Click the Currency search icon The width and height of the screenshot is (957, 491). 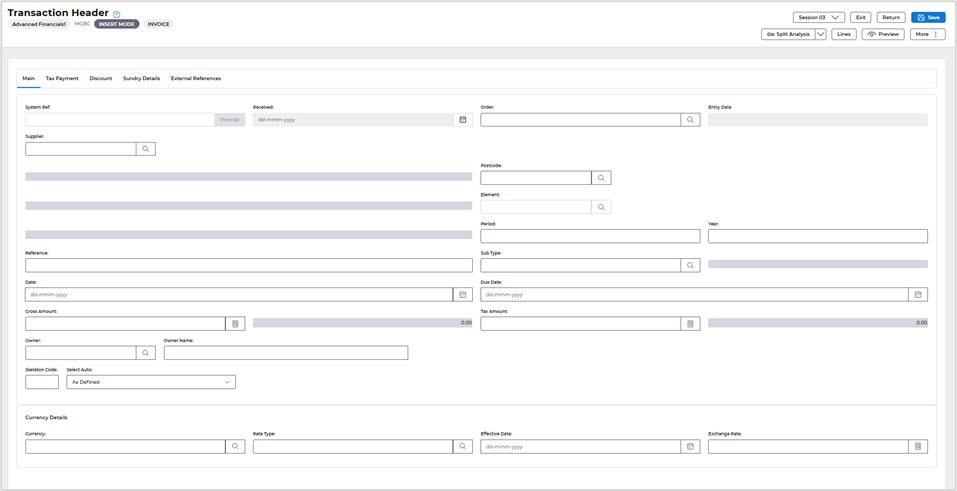tap(236, 447)
